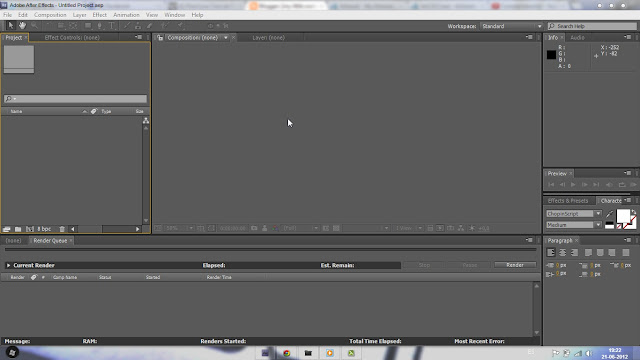Switch to Effect Controls (none) tab

coord(72,38)
